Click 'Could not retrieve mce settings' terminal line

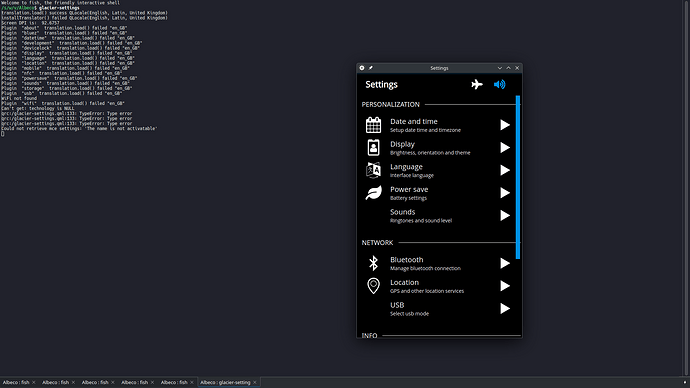click(x=79, y=128)
